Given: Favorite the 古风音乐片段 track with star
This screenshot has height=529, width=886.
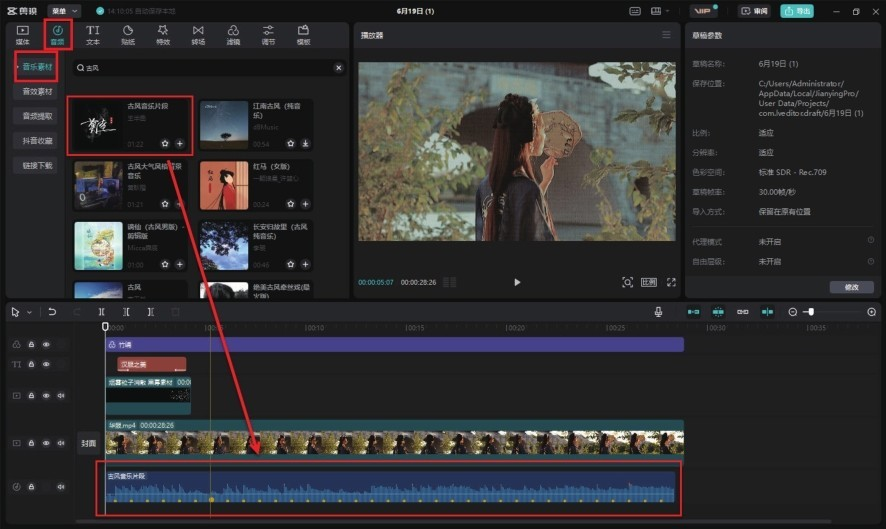Looking at the screenshot, I should click(165, 143).
